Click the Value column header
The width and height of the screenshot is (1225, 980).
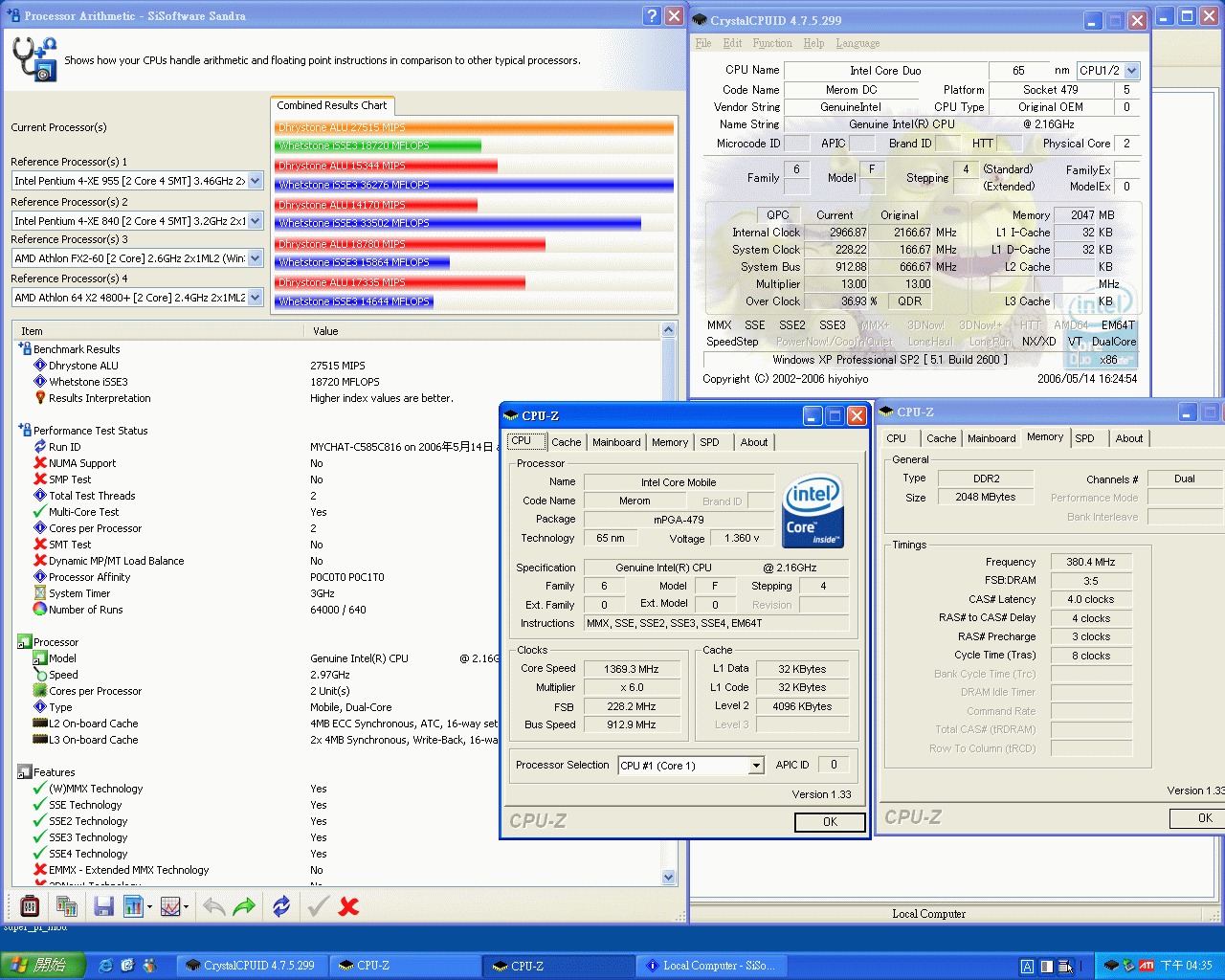coord(483,331)
